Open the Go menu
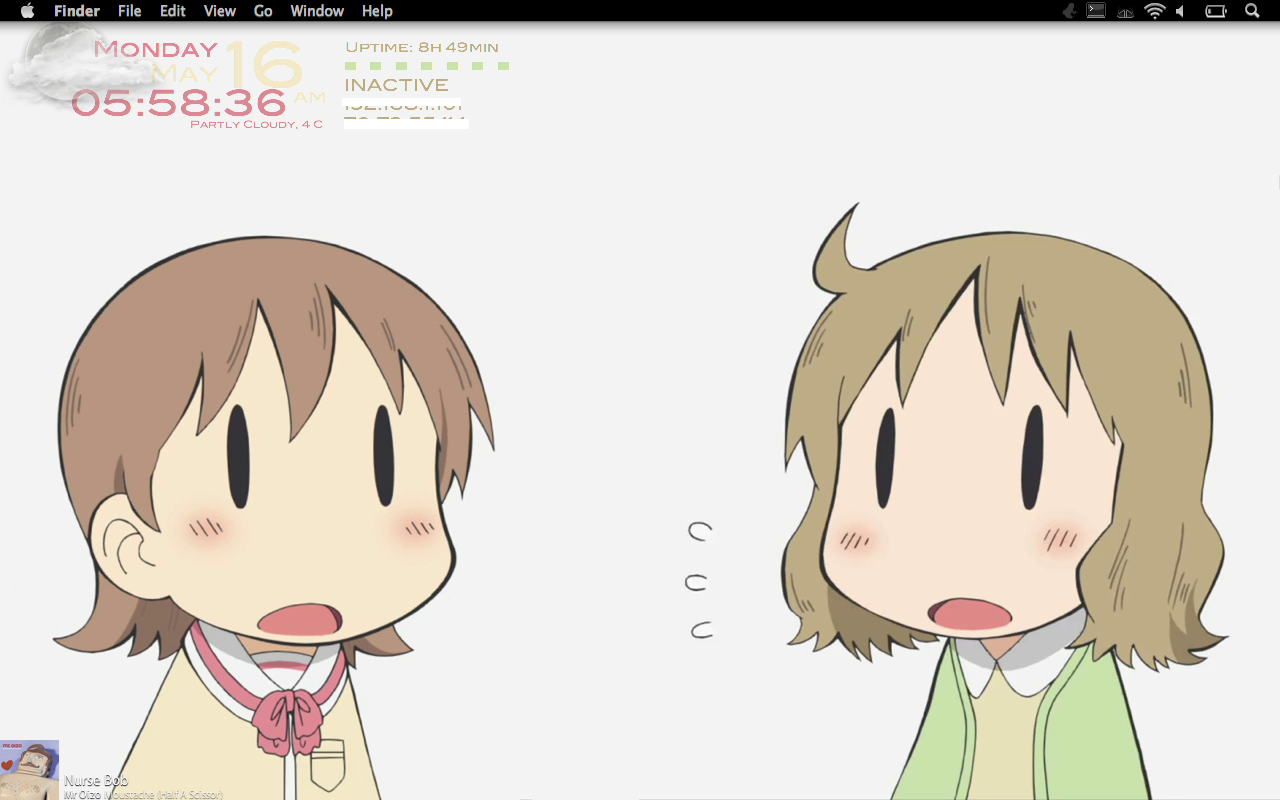Screen dimensions: 1280x800 click(263, 11)
